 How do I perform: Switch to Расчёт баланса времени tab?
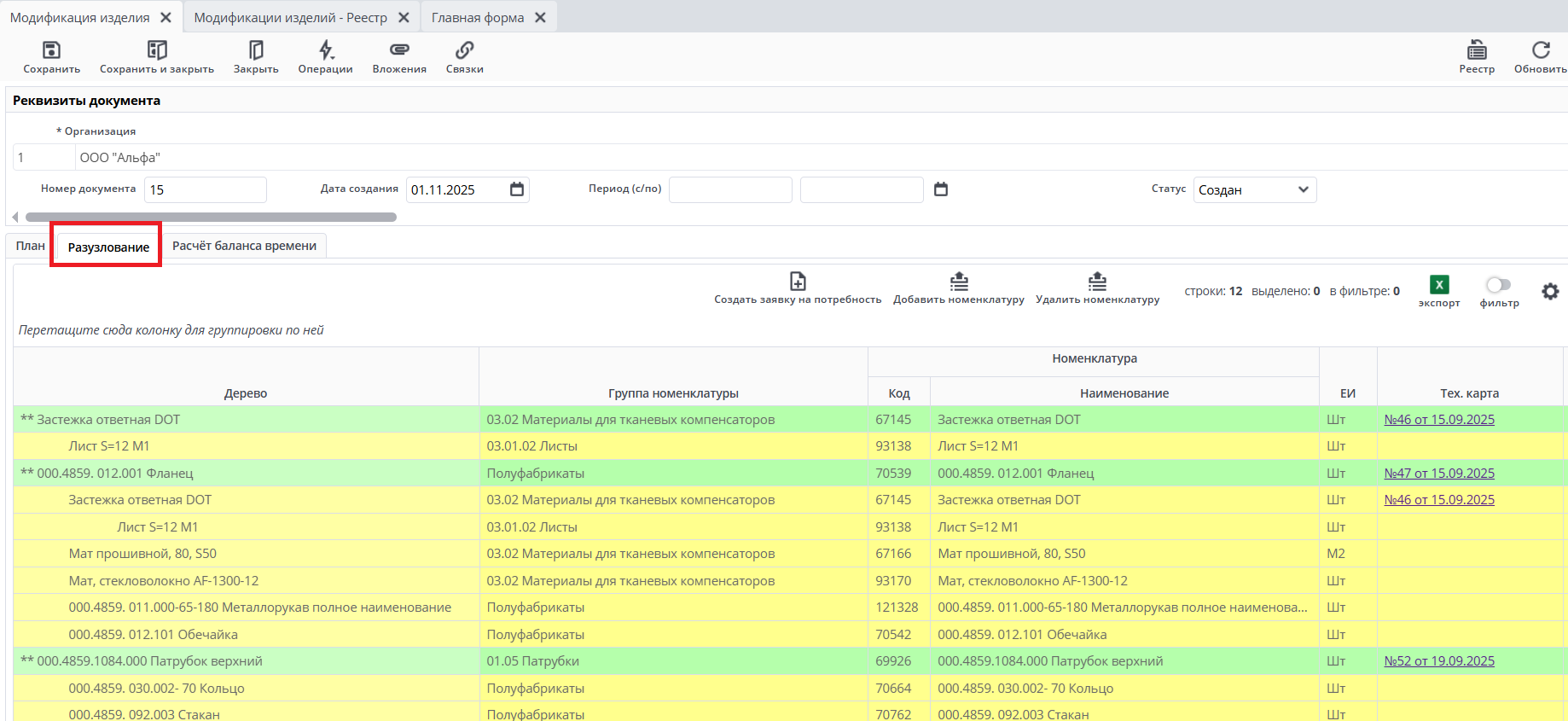tap(244, 246)
